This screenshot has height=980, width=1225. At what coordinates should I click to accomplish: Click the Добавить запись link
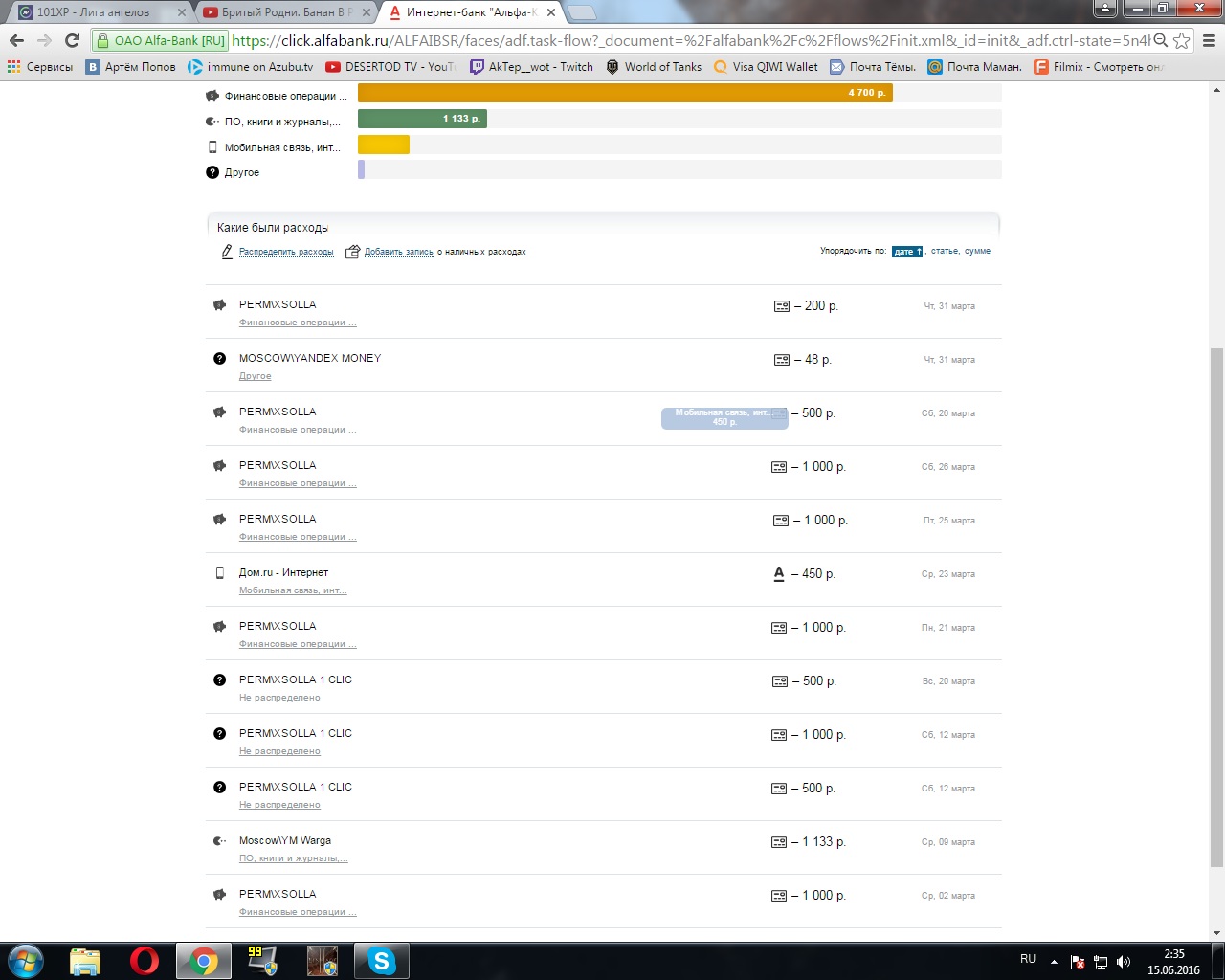(399, 252)
